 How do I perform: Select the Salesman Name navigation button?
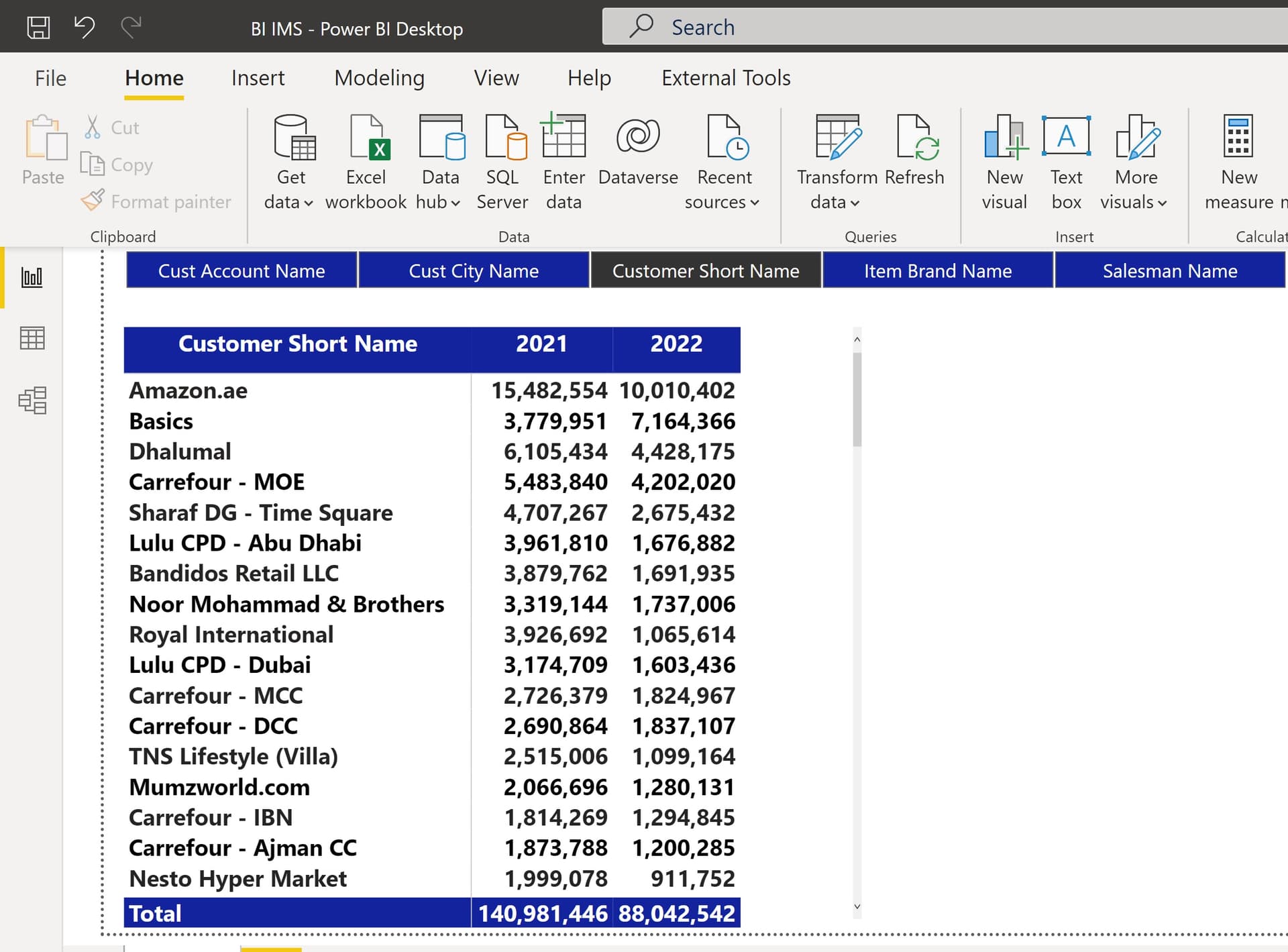(x=1170, y=270)
